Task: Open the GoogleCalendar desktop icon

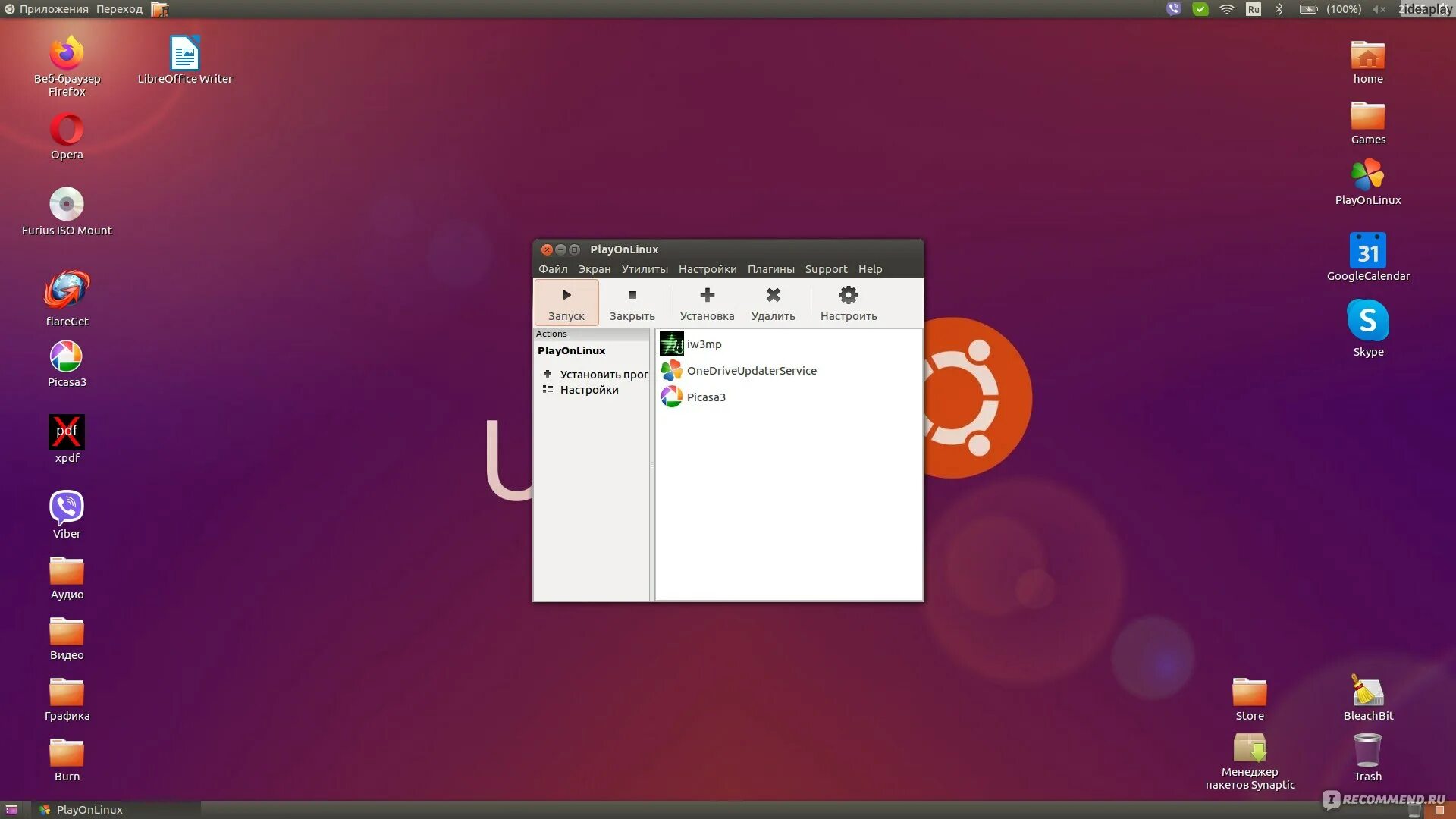Action: (1368, 257)
